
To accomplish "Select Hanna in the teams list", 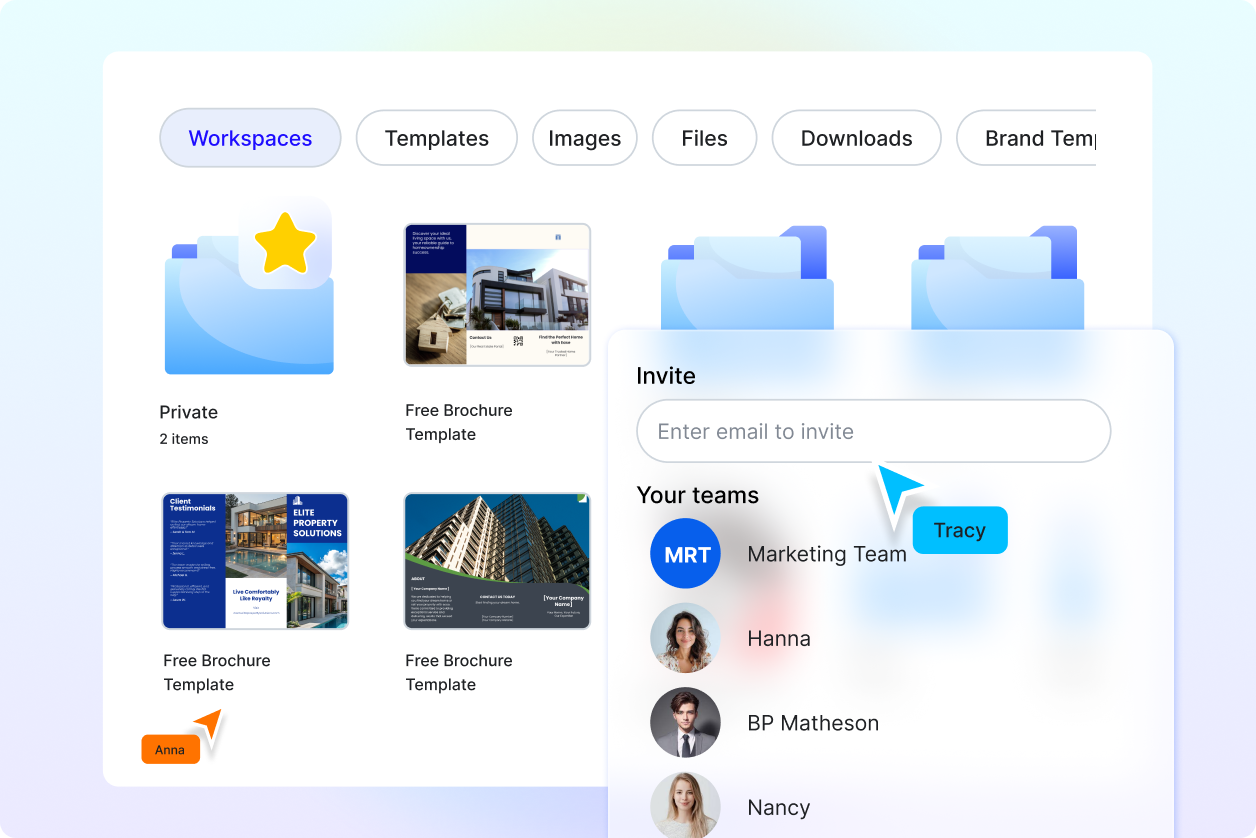I will pyautogui.click(x=779, y=638).
